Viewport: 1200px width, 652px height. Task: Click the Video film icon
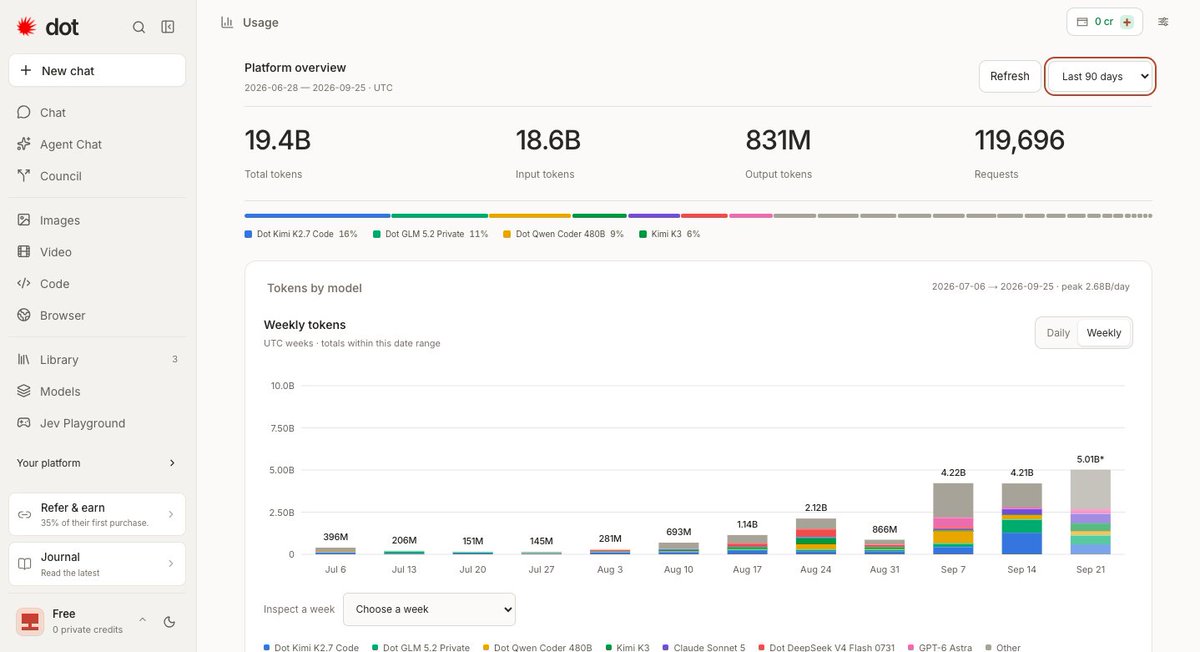pos(24,252)
